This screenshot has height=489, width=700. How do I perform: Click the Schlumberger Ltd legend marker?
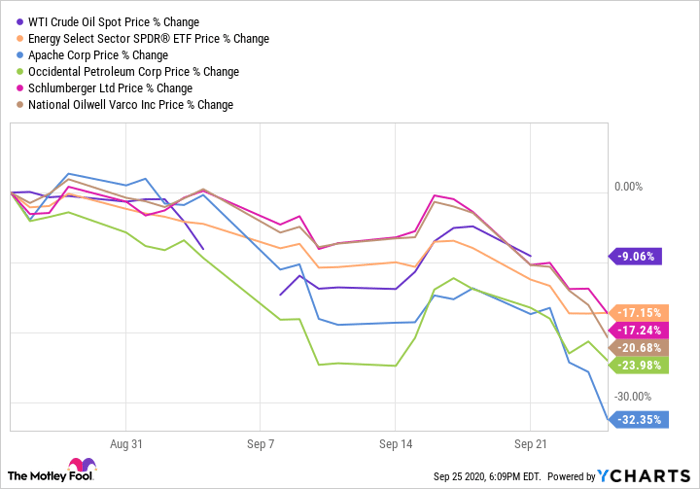coord(19,88)
